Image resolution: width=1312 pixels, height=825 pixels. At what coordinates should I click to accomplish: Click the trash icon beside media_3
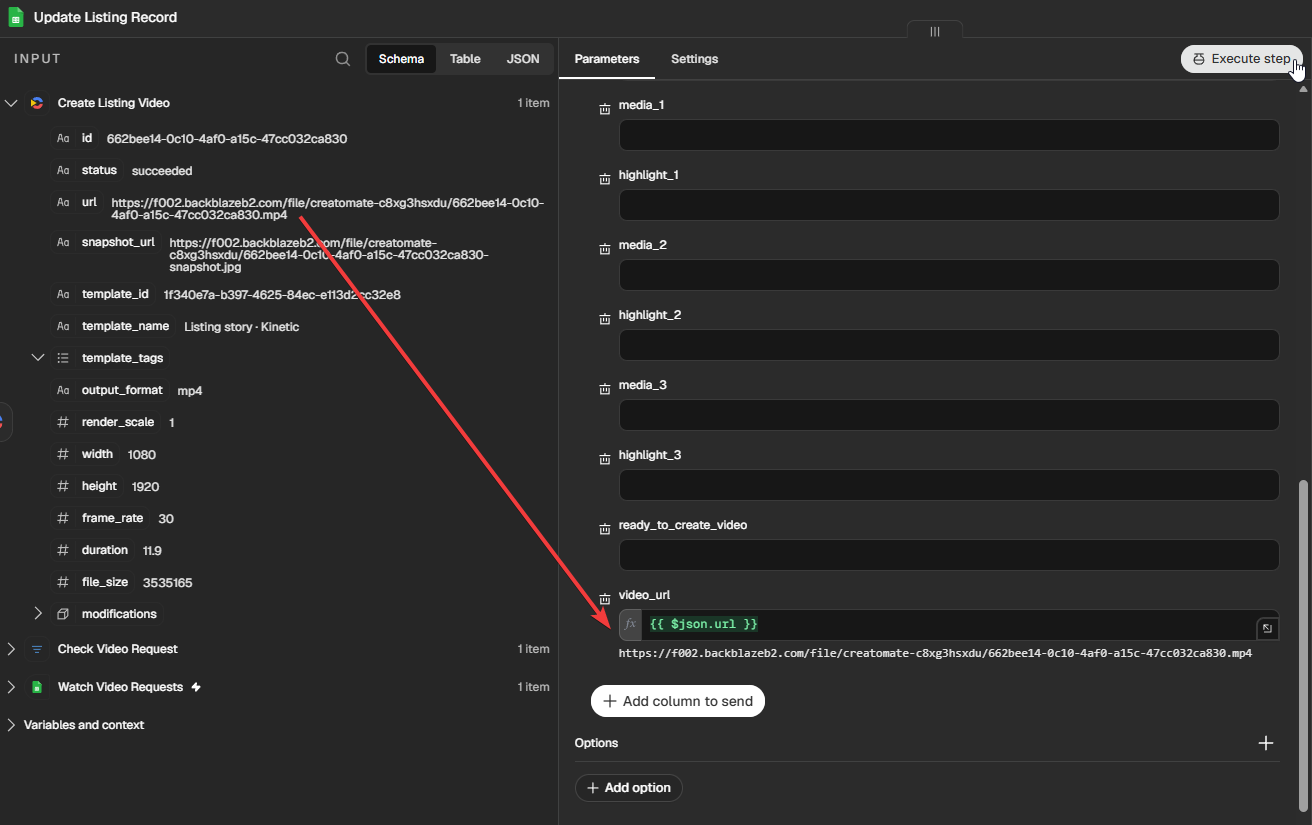click(x=604, y=389)
